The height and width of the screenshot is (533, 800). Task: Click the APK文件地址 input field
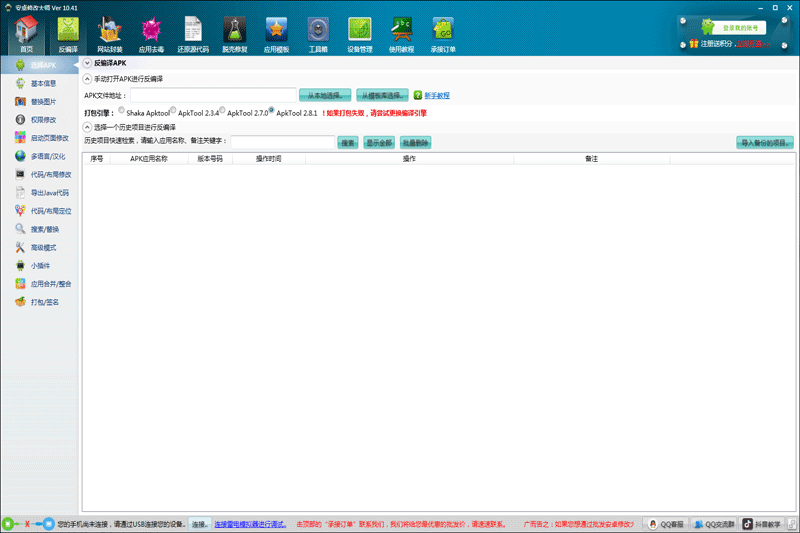click(211, 95)
